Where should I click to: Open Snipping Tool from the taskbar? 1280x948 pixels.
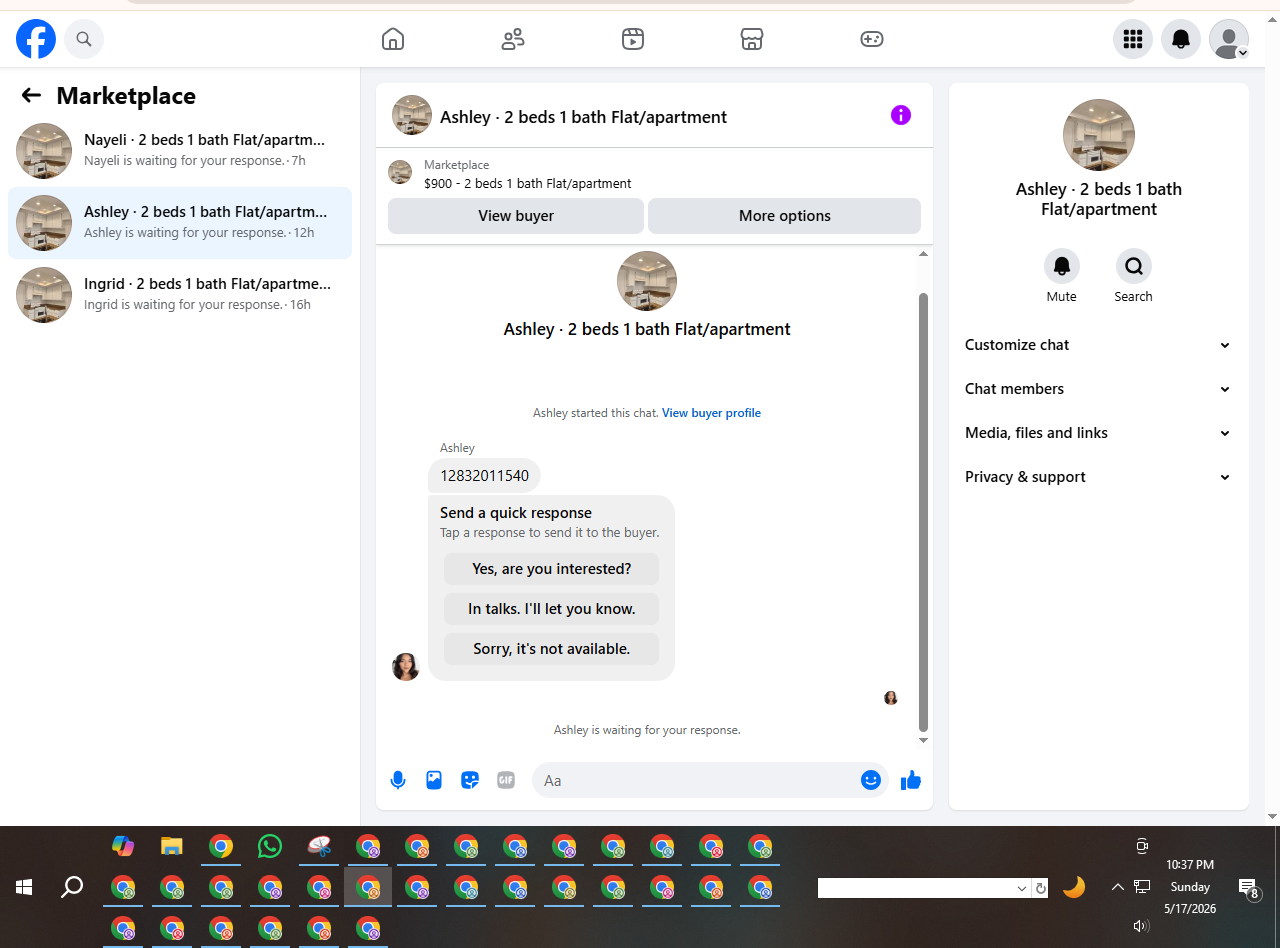(319, 846)
